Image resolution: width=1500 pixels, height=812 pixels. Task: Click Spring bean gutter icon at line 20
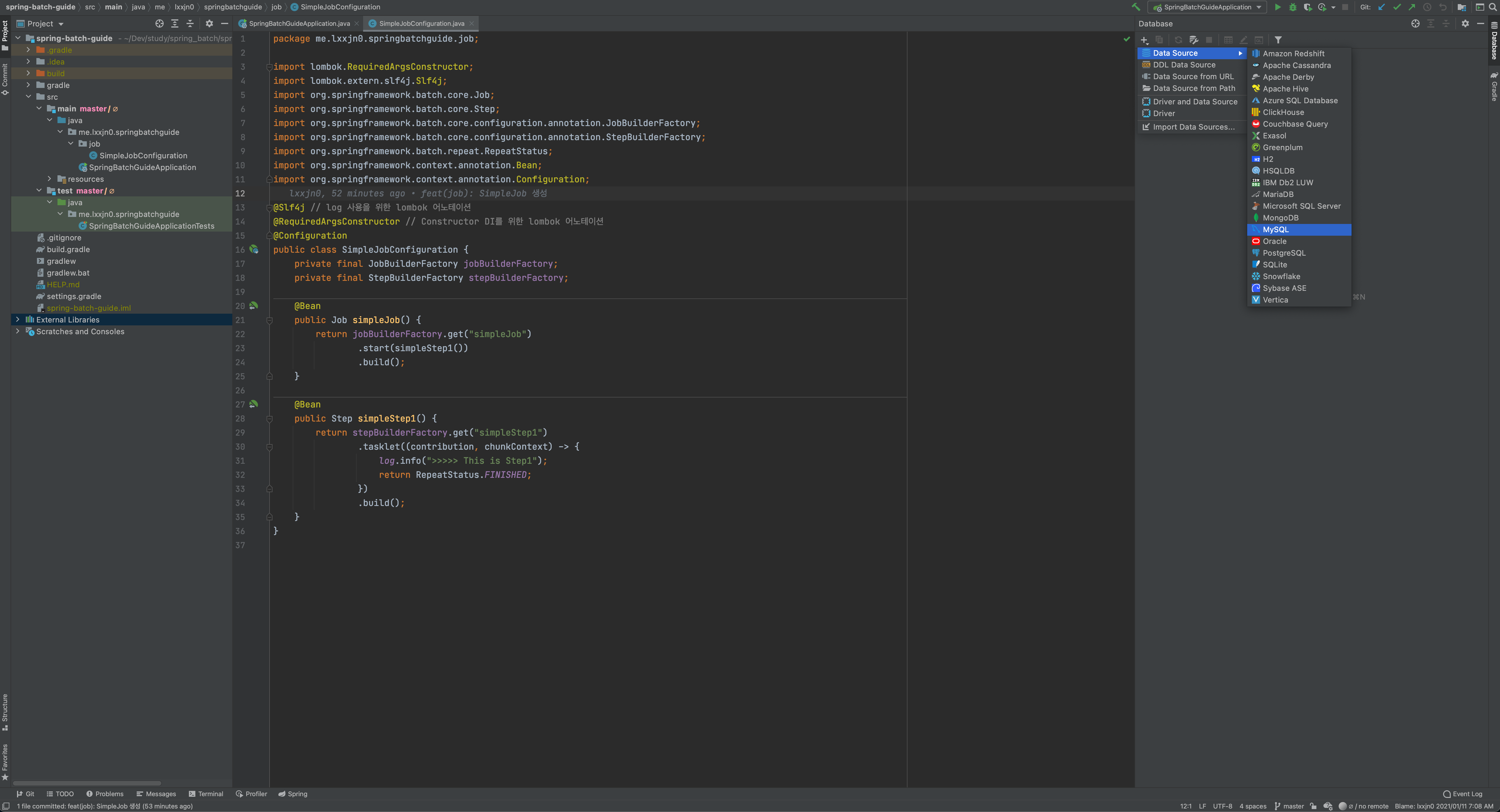[x=254, y=305]
